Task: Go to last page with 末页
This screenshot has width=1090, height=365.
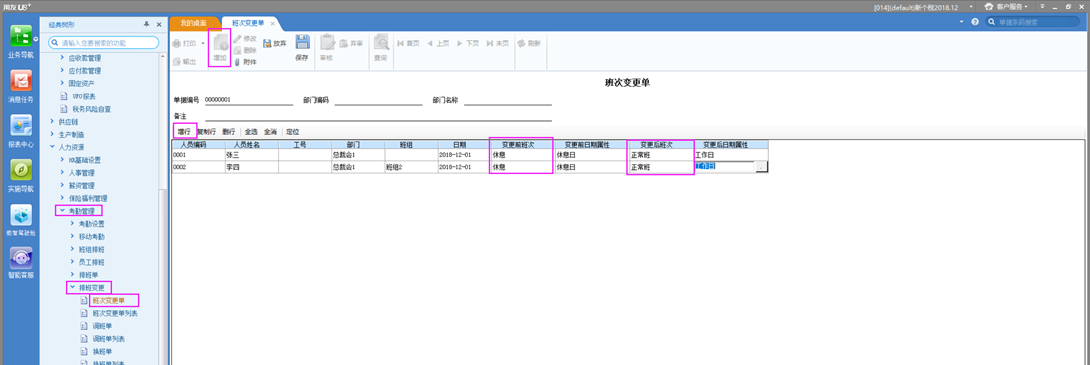Action: point(498,43)
